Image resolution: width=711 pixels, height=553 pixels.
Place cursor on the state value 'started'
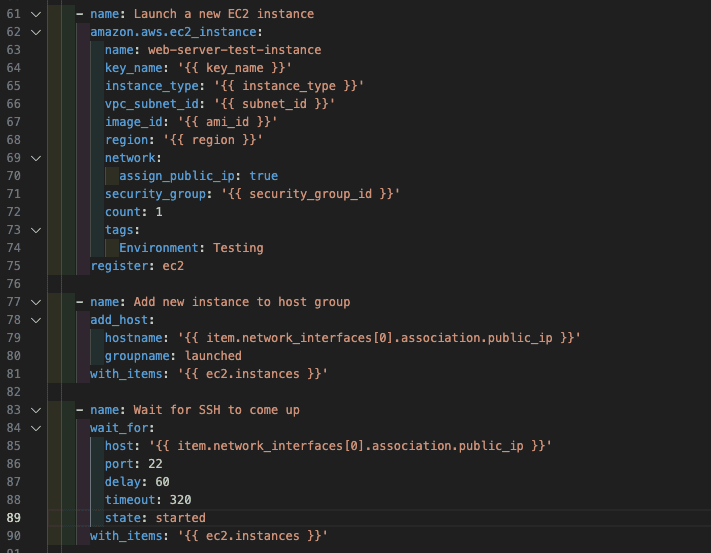[180, 518]
